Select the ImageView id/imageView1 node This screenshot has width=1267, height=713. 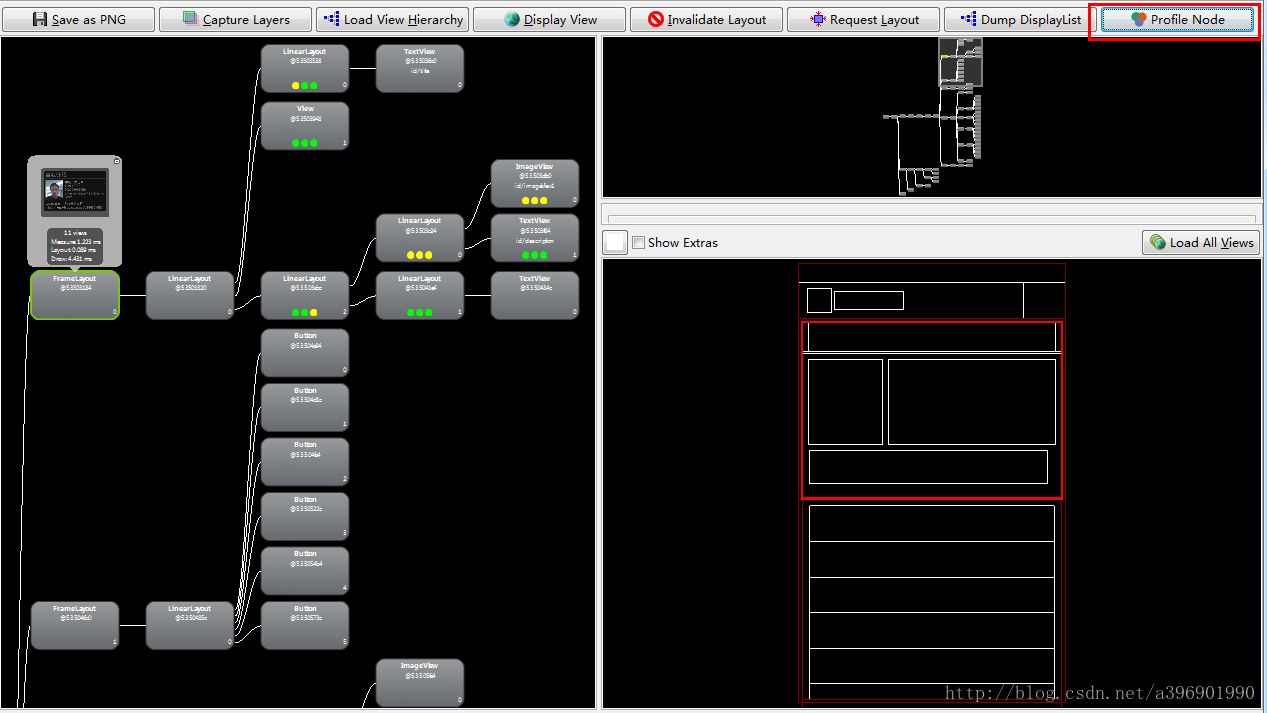(535, 184)
